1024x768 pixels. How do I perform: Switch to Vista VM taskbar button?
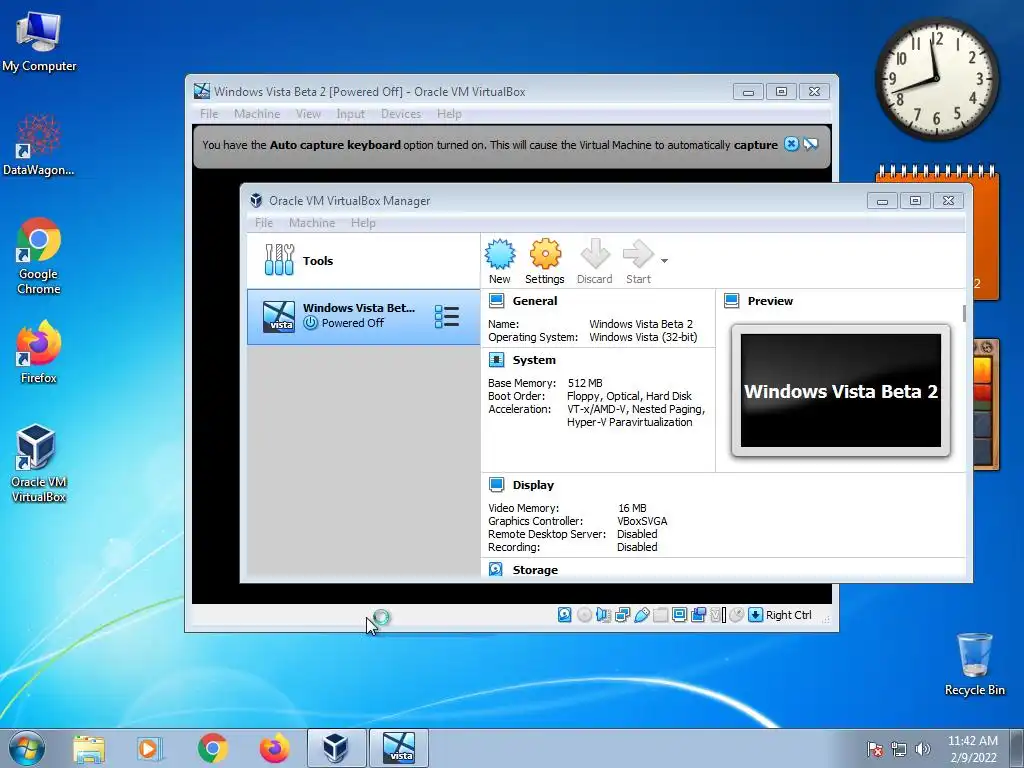[x=398, y=748]
